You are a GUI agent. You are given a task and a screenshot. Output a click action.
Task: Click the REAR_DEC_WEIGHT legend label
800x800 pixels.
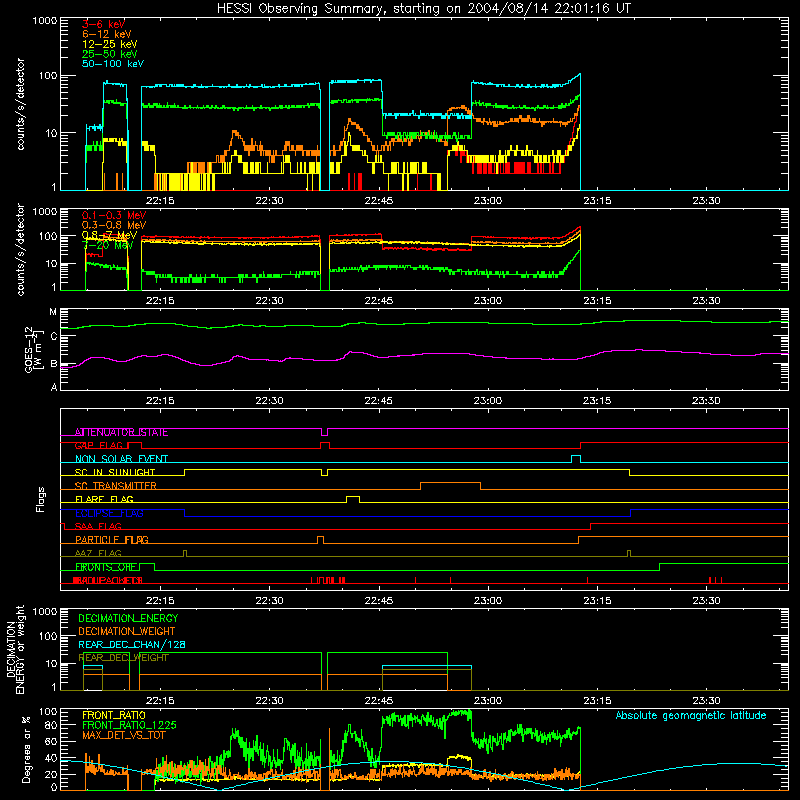click(123, 658)
